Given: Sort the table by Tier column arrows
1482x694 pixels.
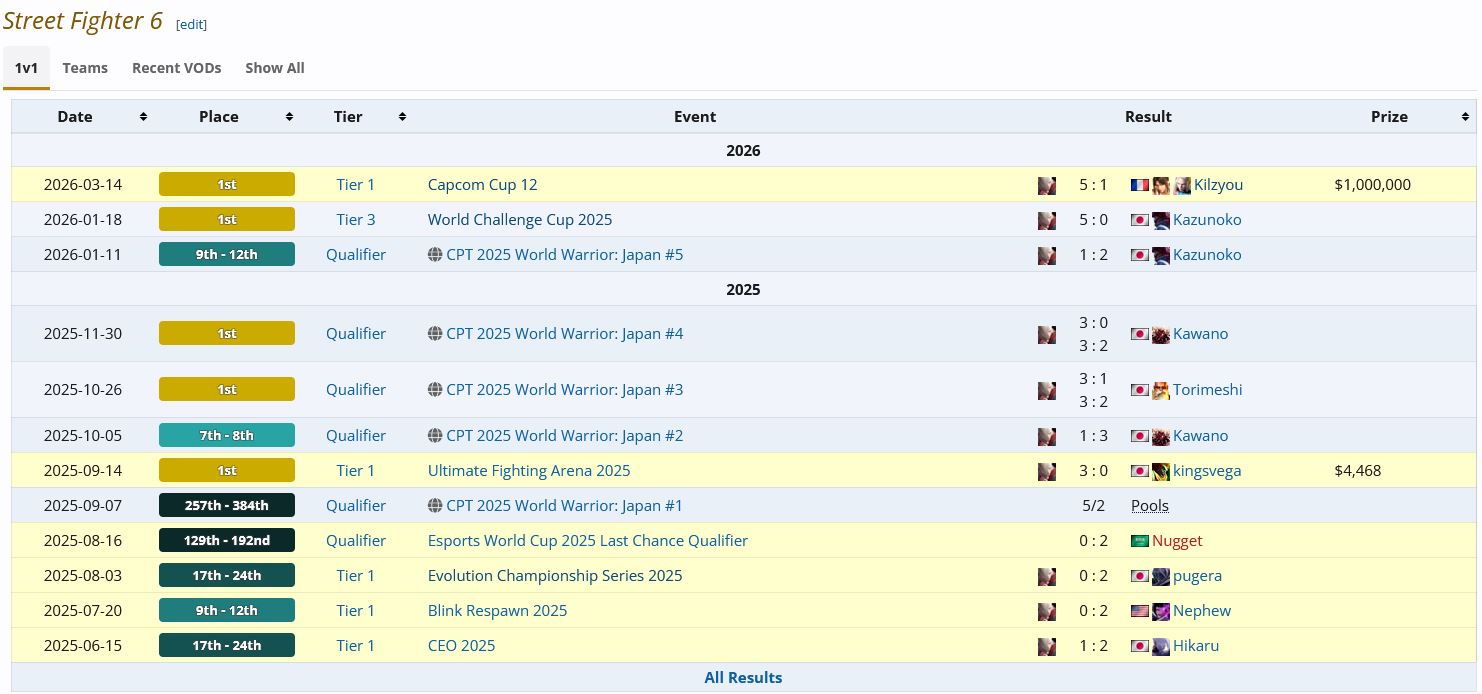Looking at the screenshot, I should point(402,117).
